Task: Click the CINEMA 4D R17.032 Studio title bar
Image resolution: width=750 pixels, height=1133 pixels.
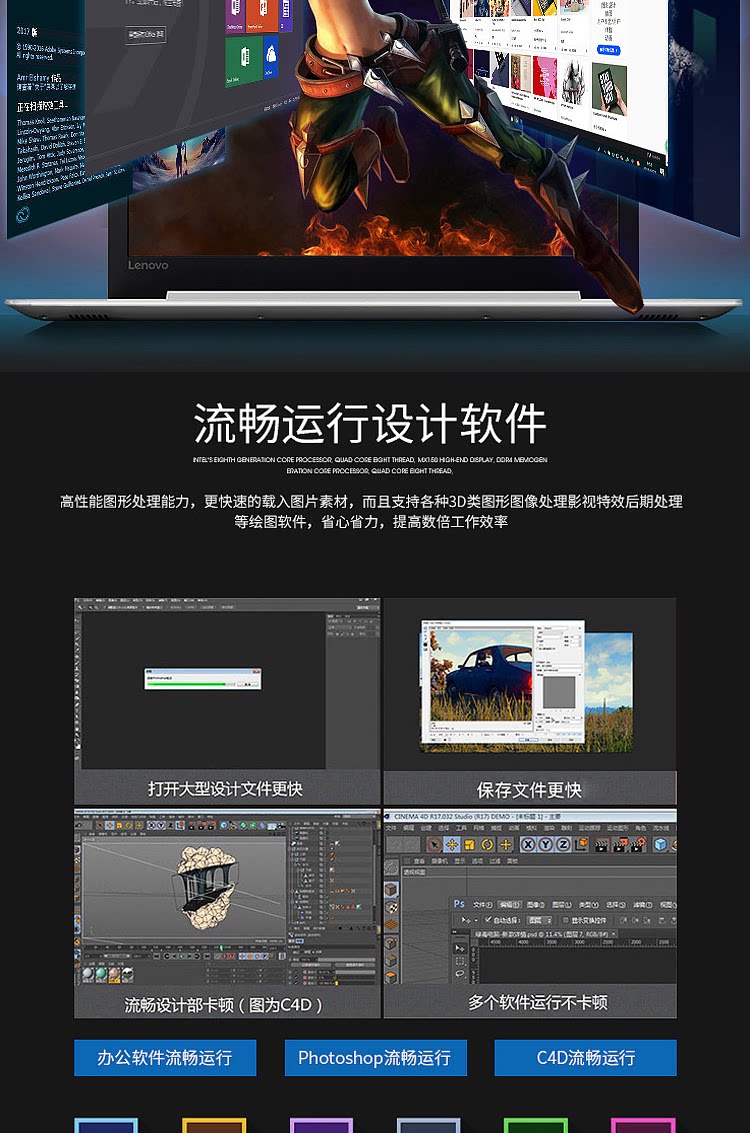Action: point(530,817)
